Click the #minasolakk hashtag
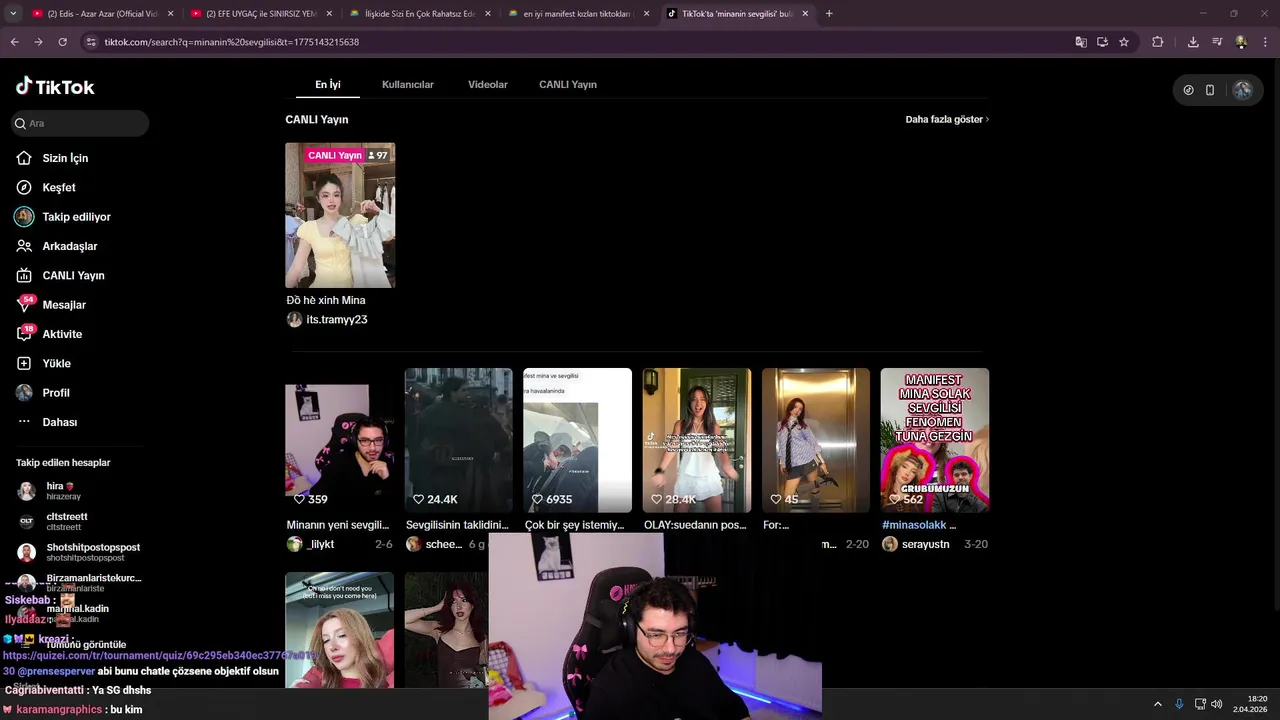The width and height of the screenshot is (1280, 720). click(x=914, y=525)
